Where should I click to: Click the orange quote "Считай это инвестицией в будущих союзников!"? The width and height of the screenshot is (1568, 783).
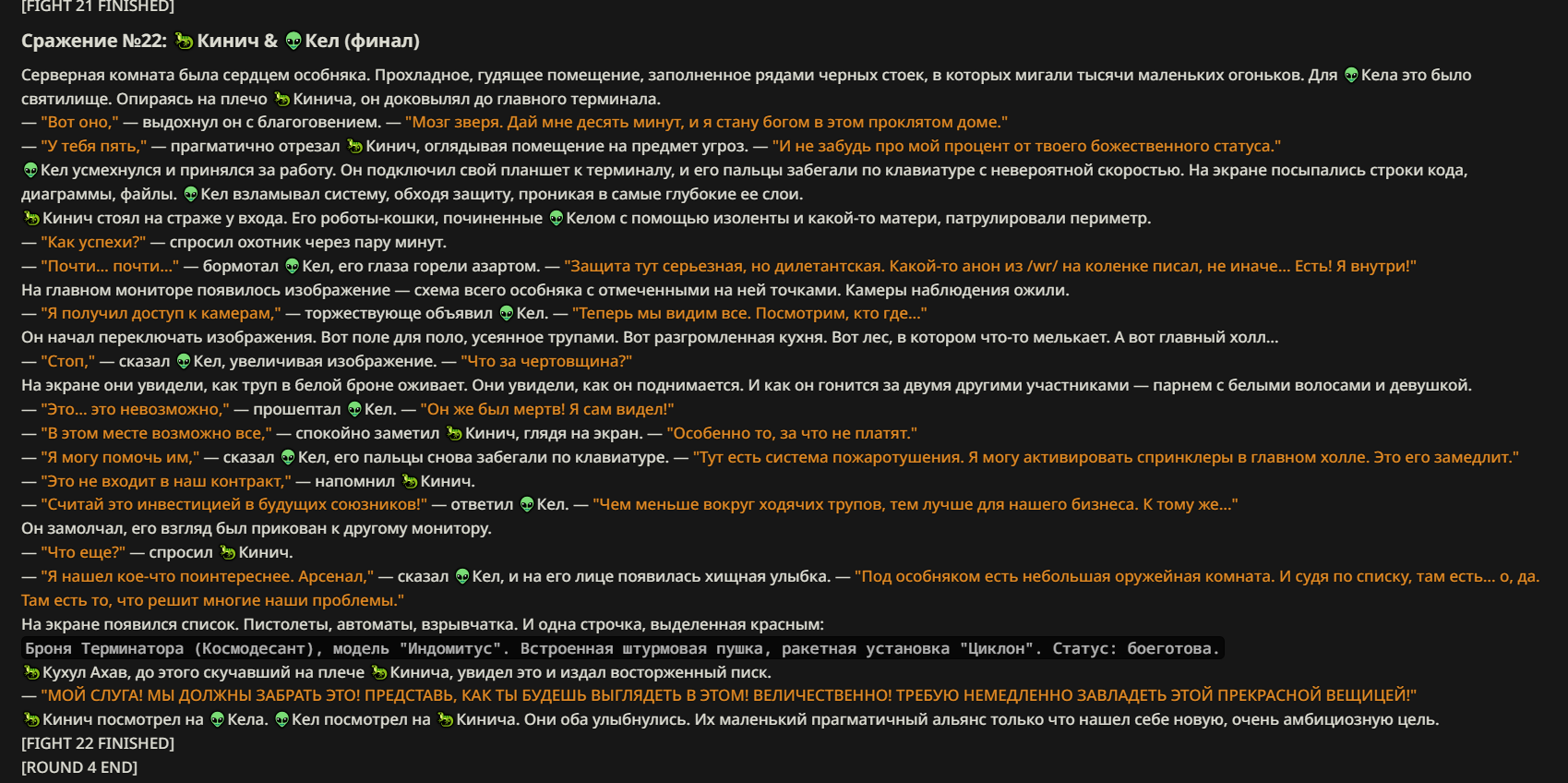pyautogui.click(x=234, y=504)
